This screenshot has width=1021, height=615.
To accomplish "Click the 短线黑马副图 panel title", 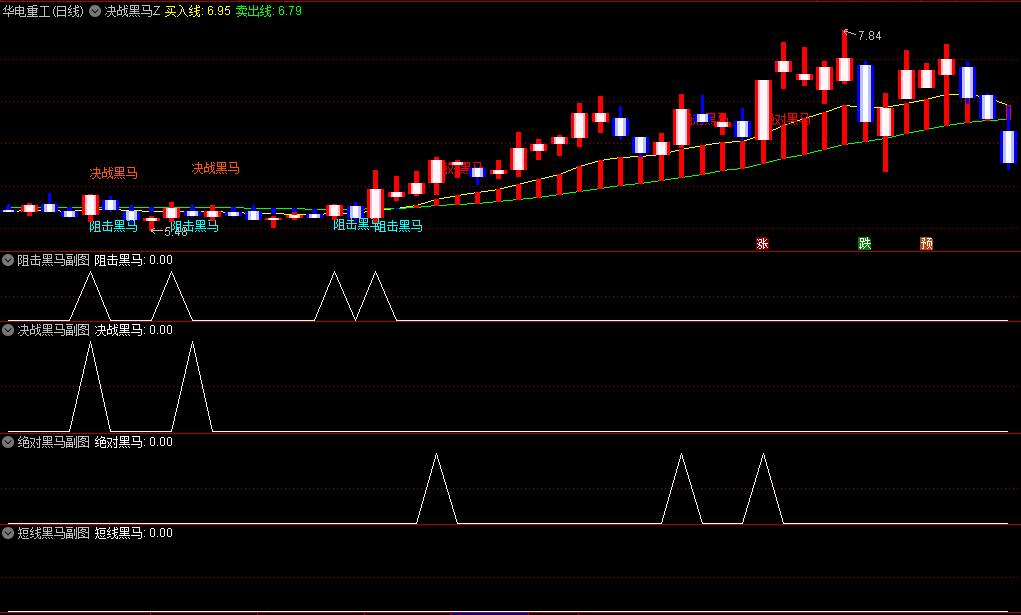I will 53,533.
